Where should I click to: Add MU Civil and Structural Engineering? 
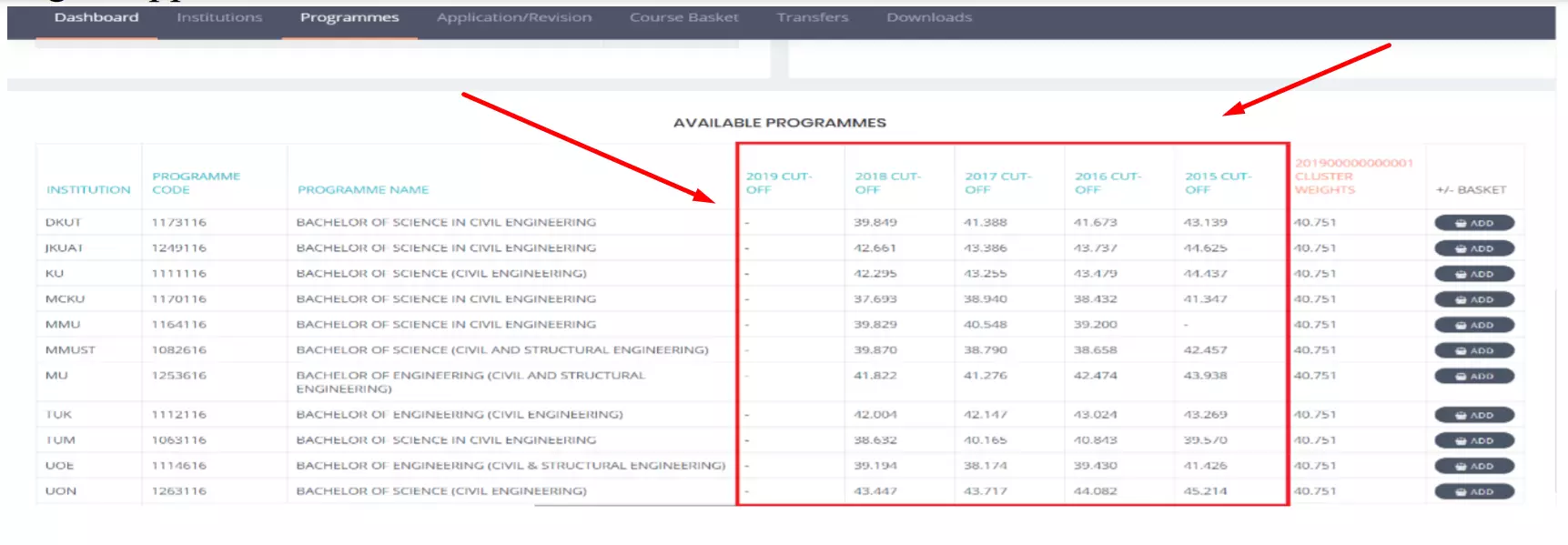point(1473,376)
